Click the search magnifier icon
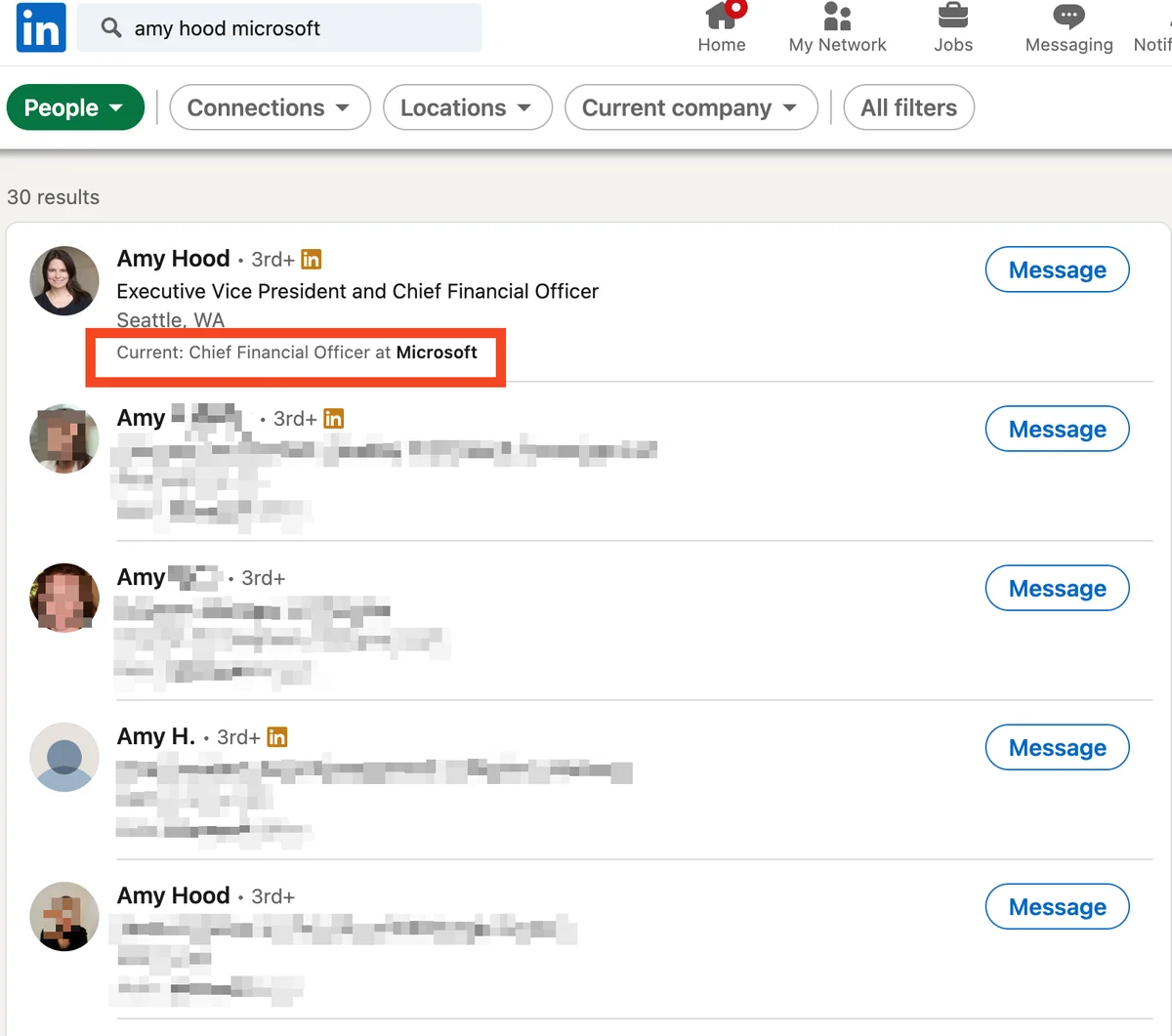 tap(111, 28)
